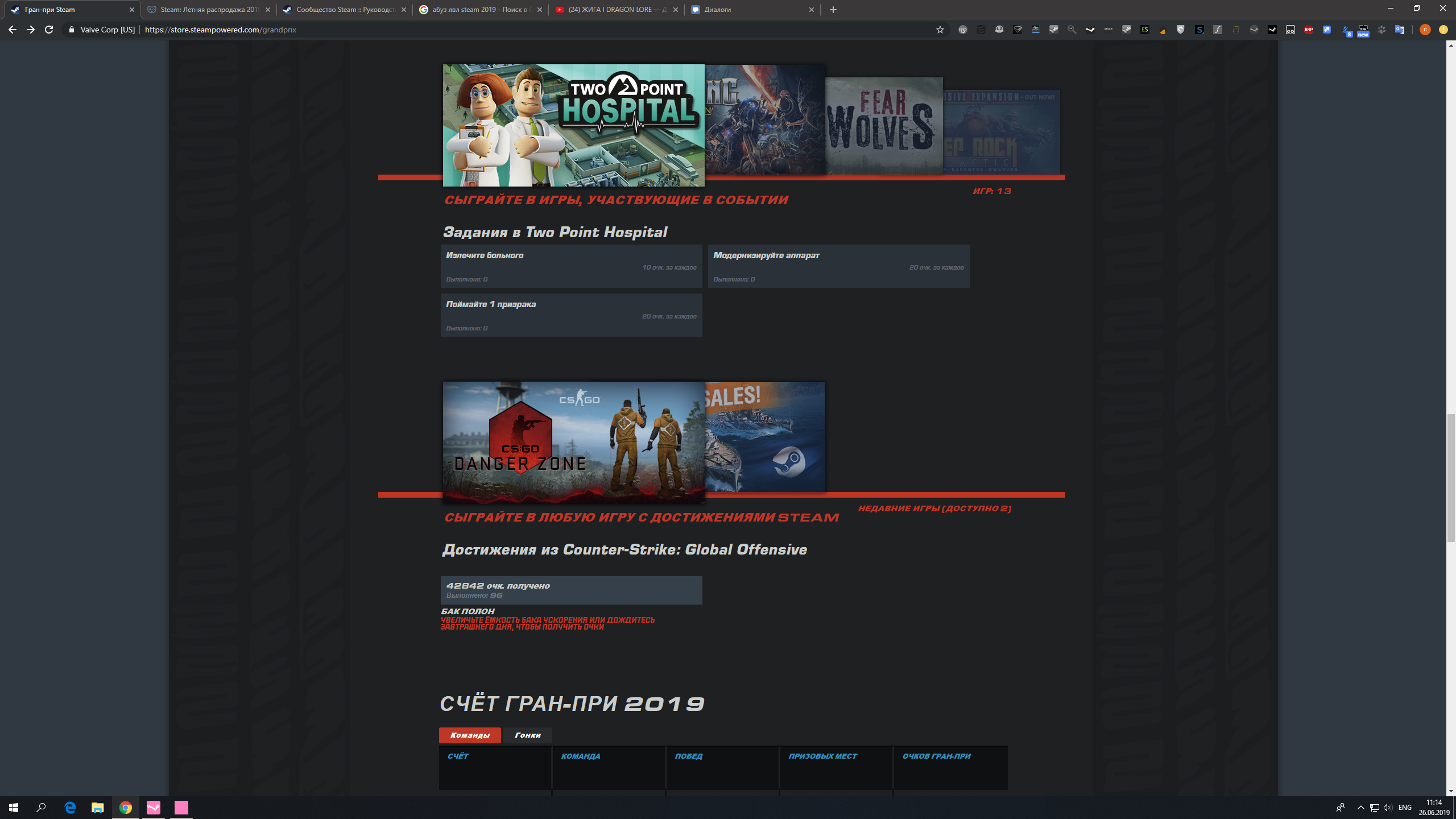
Task: Switch to the 'Диалоги' tab
Action: pyautogui.click(x=752, y=10)
